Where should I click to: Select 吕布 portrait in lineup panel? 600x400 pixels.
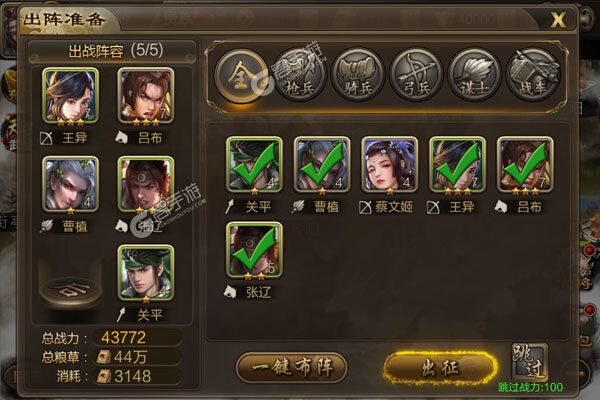146,96
